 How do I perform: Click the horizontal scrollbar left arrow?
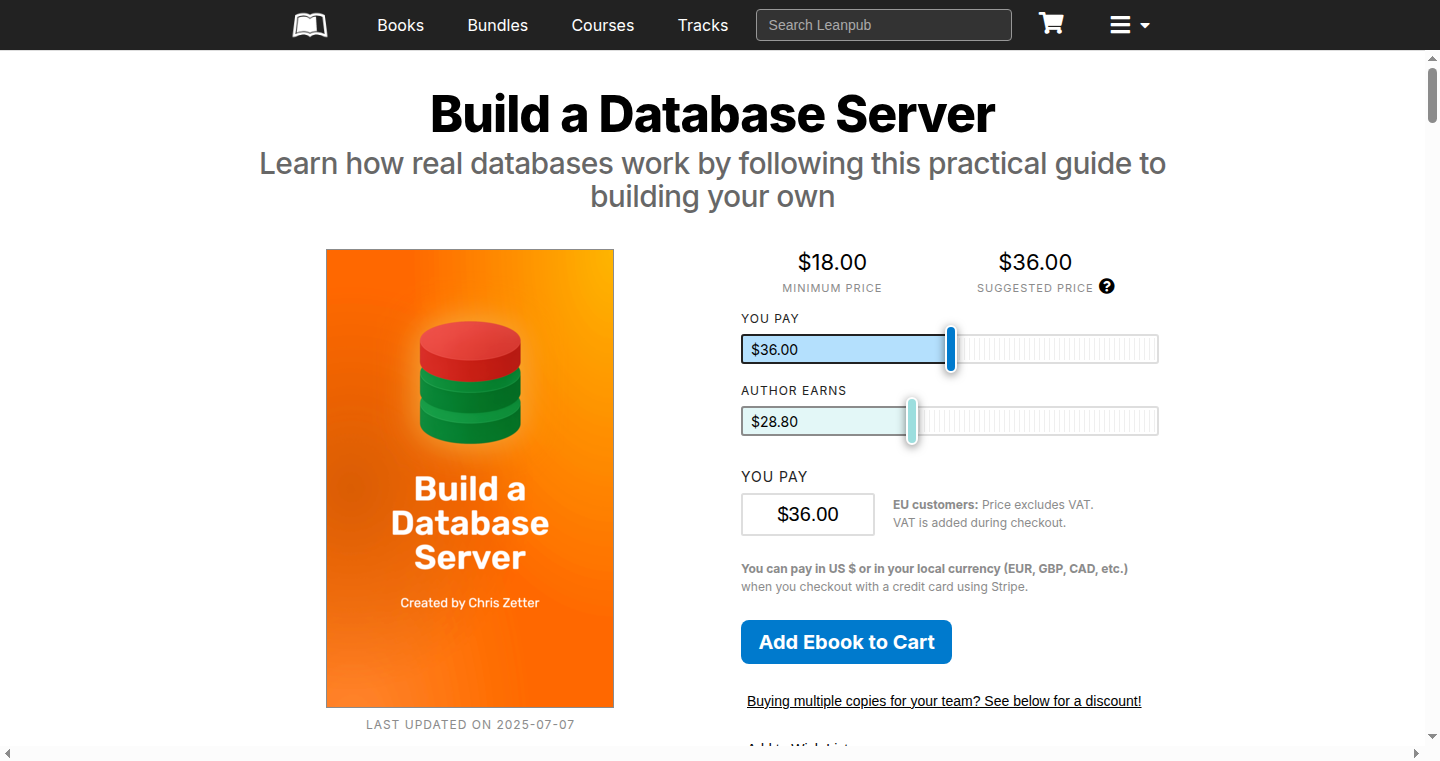pyautogui.click(x=8, y=753)
